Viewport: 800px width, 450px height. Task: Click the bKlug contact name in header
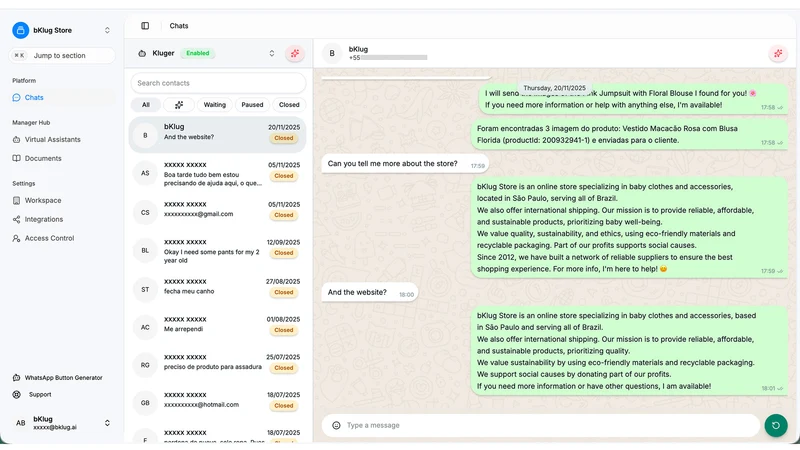point(358,49)
